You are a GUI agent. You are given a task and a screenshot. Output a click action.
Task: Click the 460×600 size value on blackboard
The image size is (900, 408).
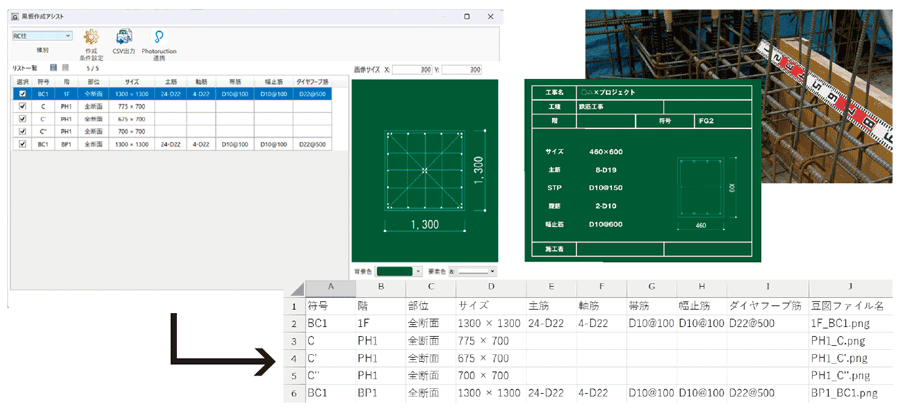click(x=606, y=151)
